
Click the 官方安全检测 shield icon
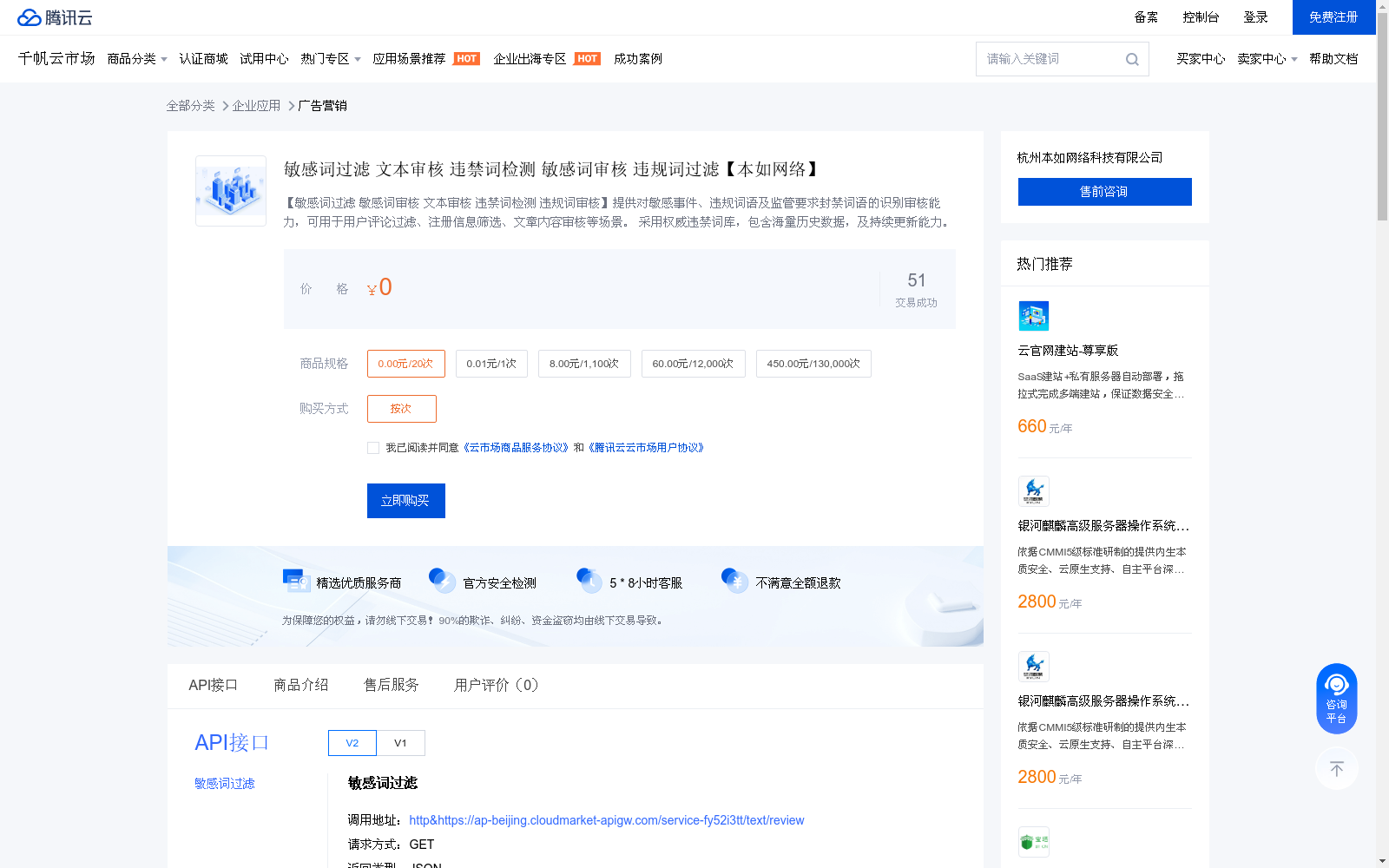click(443, 581)
